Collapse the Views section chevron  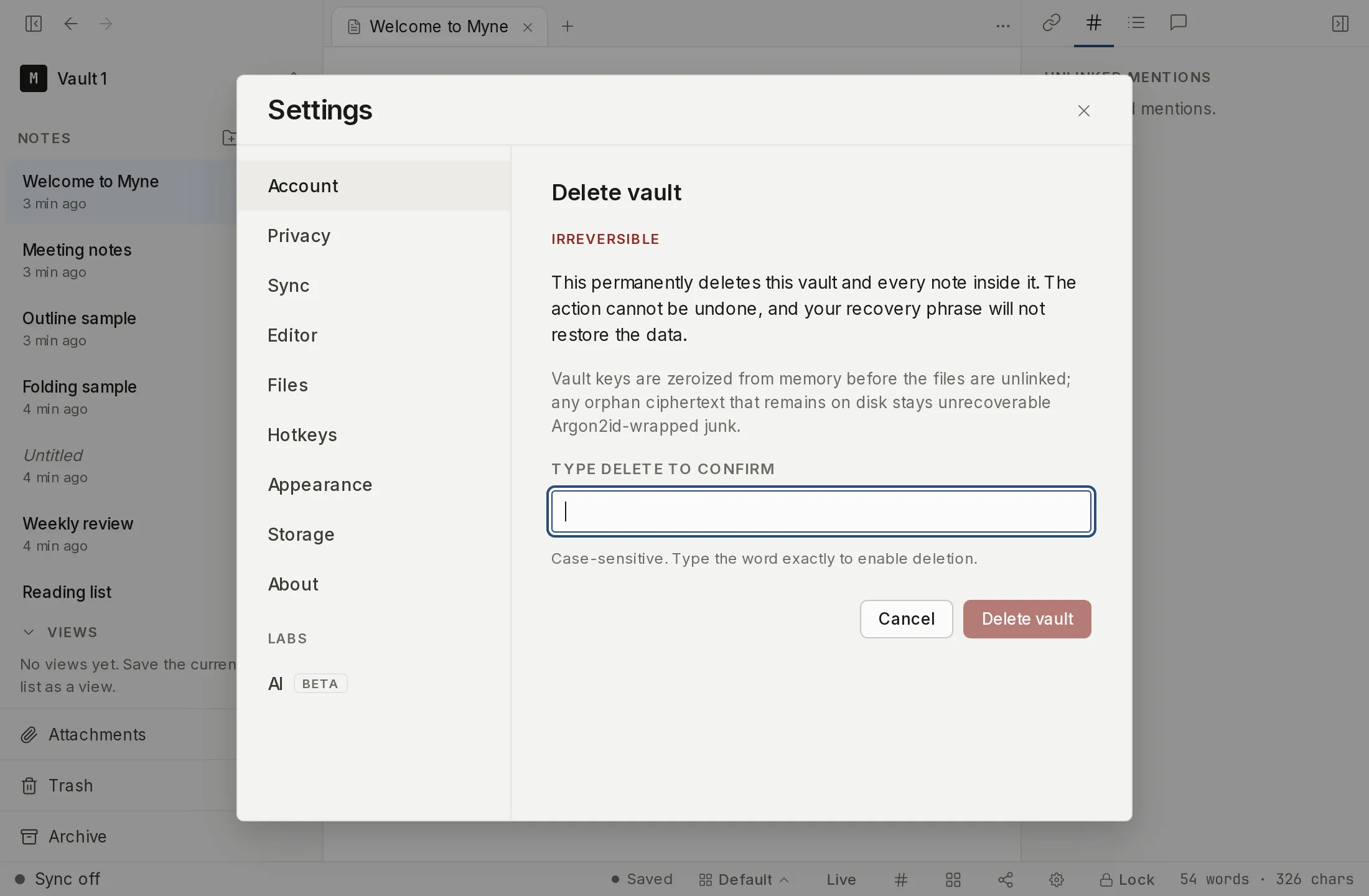tap(29, 632)
